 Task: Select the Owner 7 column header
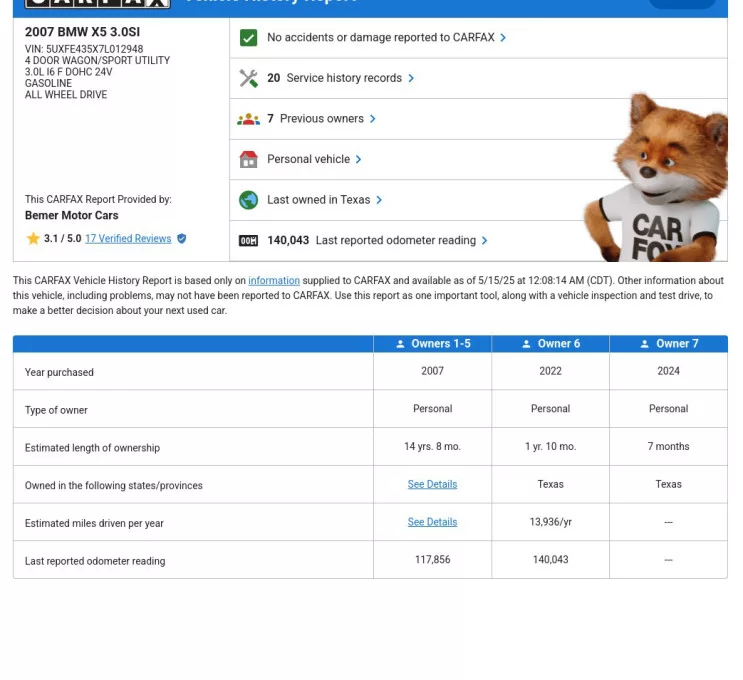pyautogui.click(x=668, y=344)
